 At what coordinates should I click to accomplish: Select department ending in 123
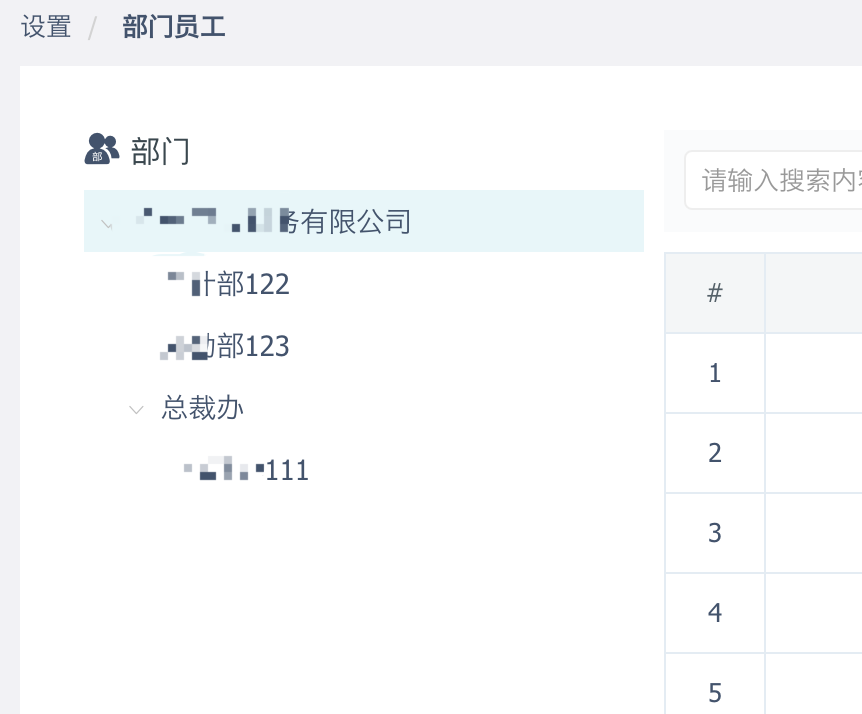point(225,347)
